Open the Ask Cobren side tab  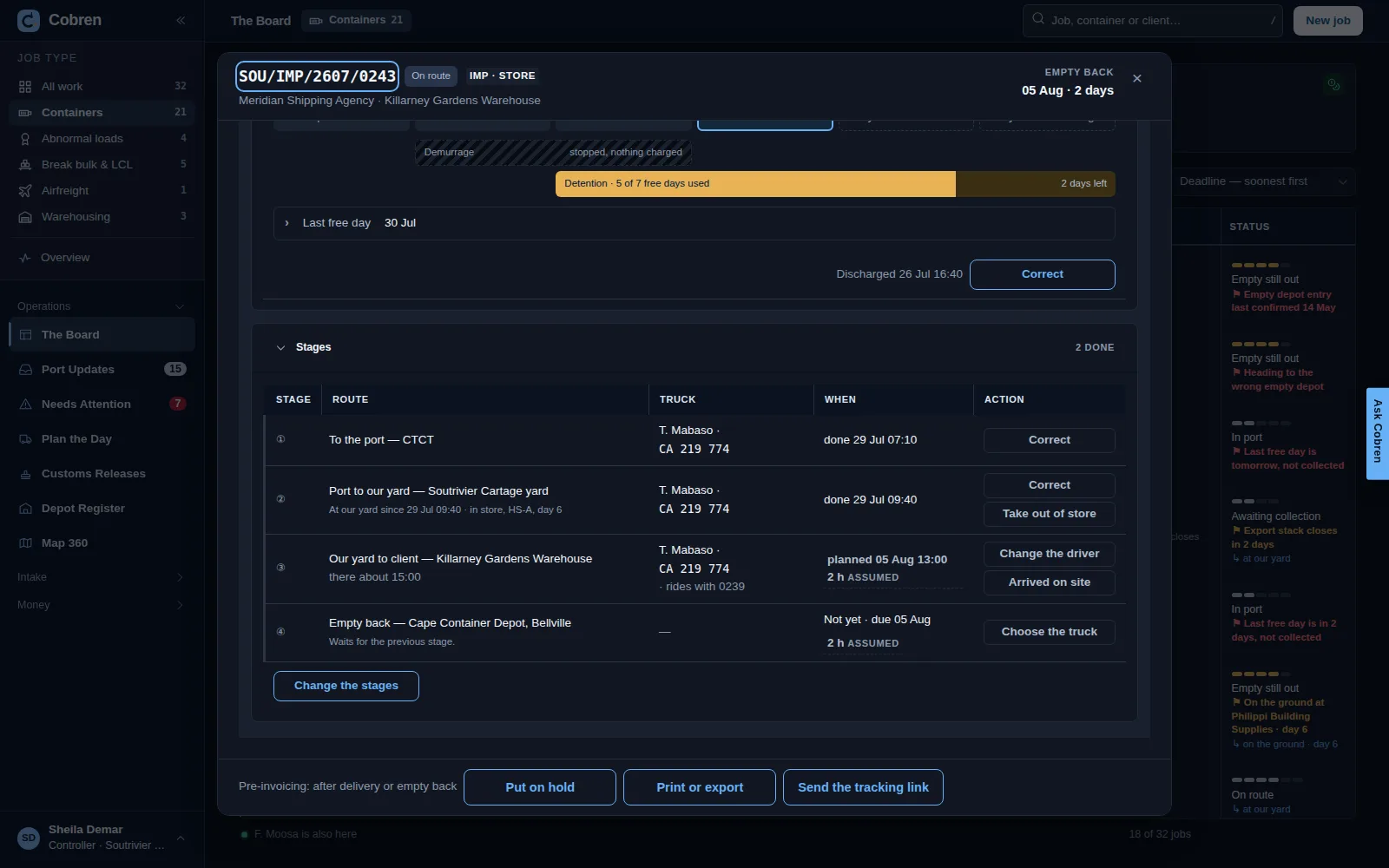coord(1377,433)
